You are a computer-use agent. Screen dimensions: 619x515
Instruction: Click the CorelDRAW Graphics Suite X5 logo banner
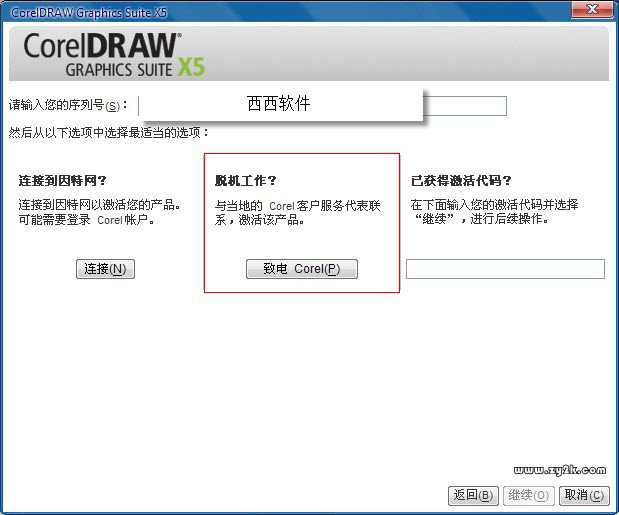click(309, 54)
